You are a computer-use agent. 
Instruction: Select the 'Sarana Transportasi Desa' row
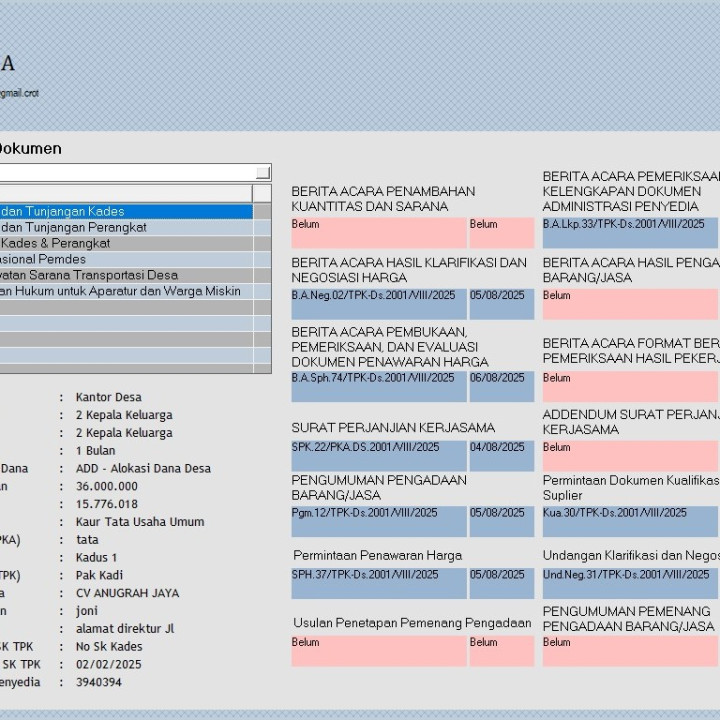click(x=125, y=275)
